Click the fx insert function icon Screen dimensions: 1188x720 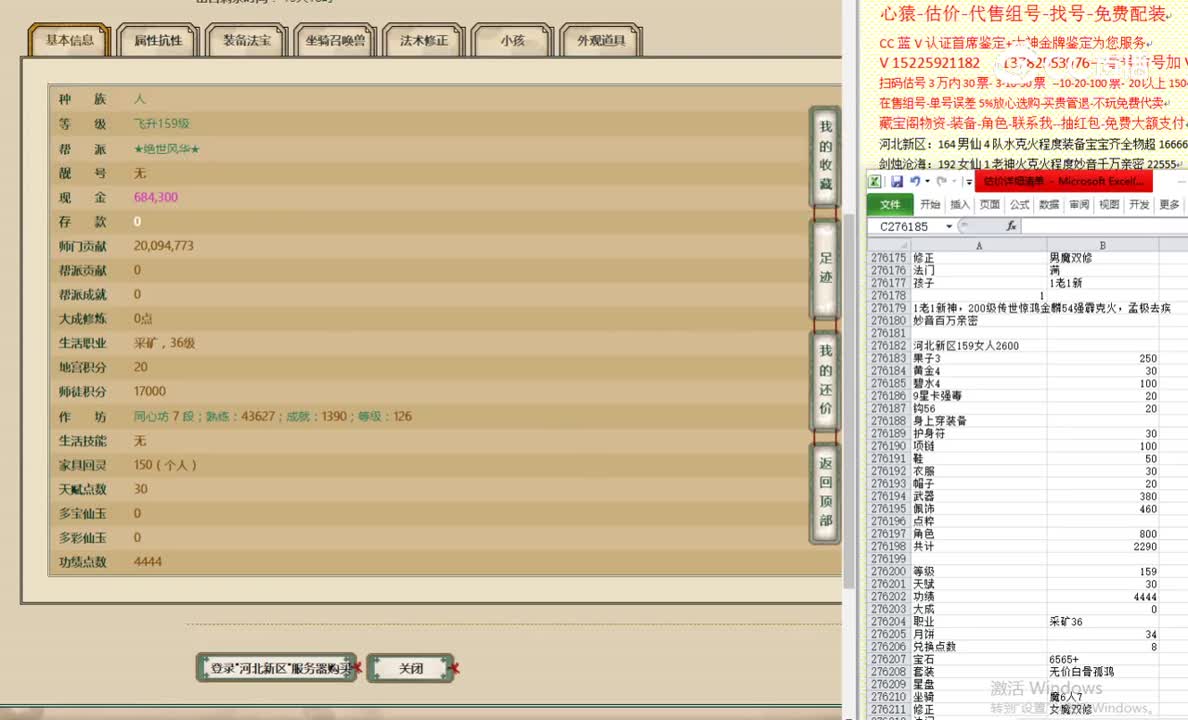click(x=1011, y=226)
